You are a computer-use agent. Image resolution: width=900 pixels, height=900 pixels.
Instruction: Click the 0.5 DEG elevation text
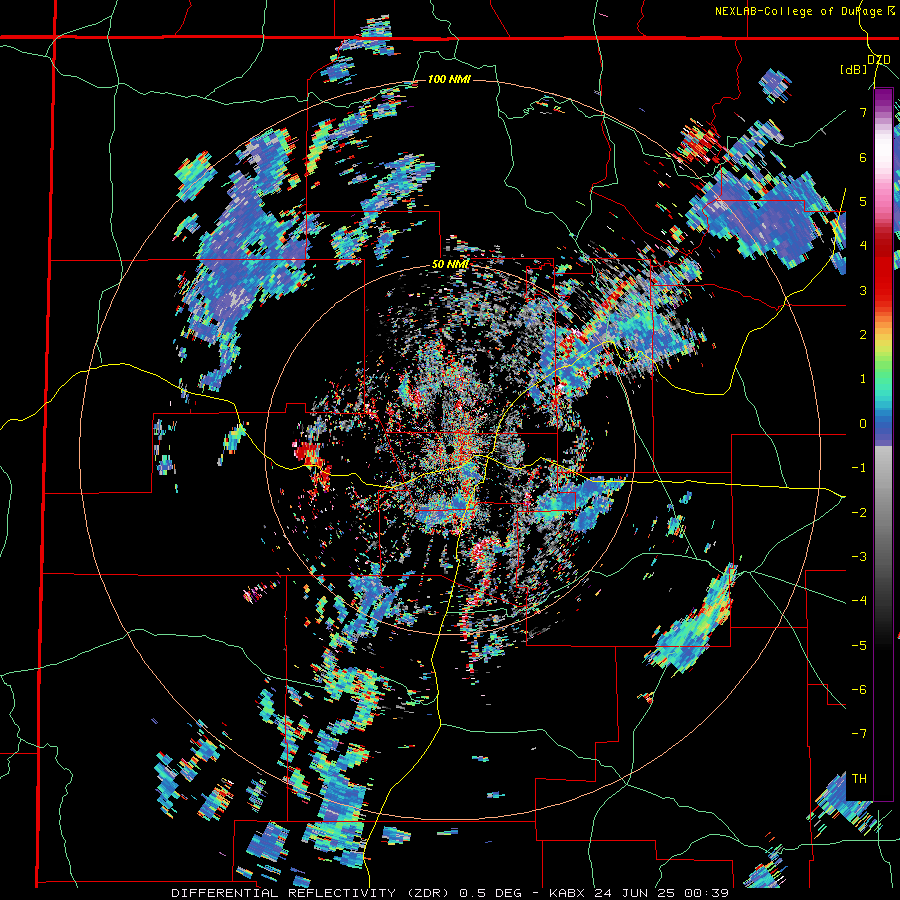click(x=491, y=893)
